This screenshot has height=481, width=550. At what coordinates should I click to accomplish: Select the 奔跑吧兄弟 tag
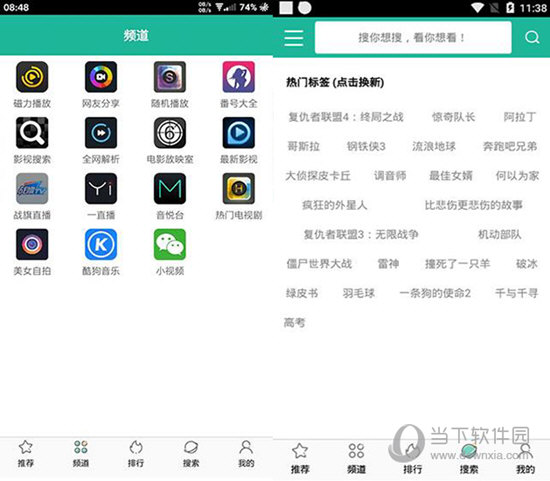coord(510,146)
